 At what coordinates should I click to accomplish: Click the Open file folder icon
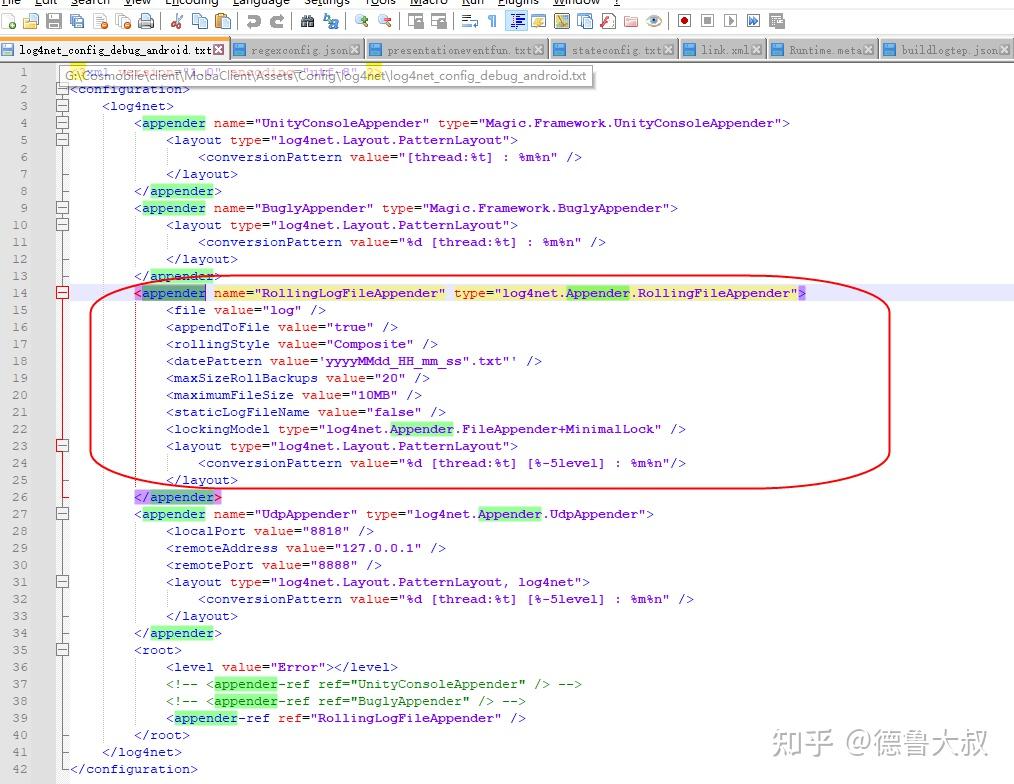pos(31,21)
